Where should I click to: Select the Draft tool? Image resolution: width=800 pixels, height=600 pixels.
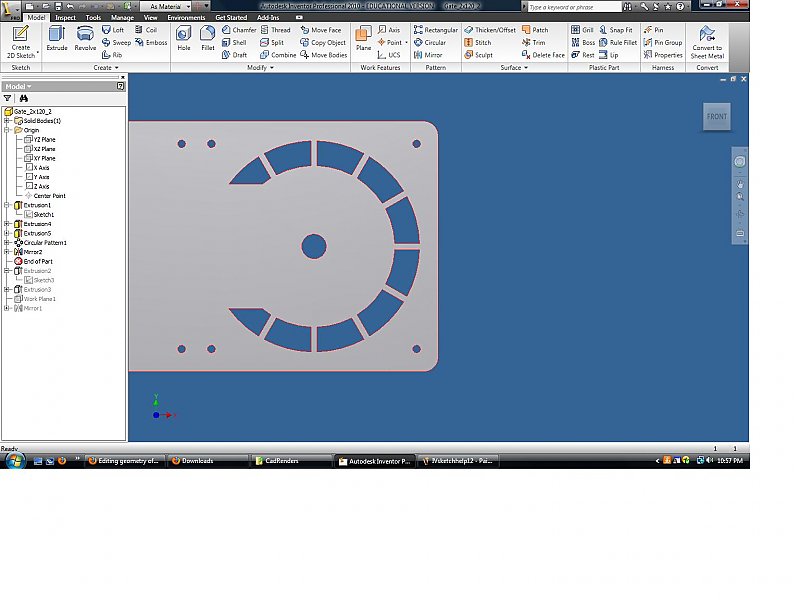point(235,55)
